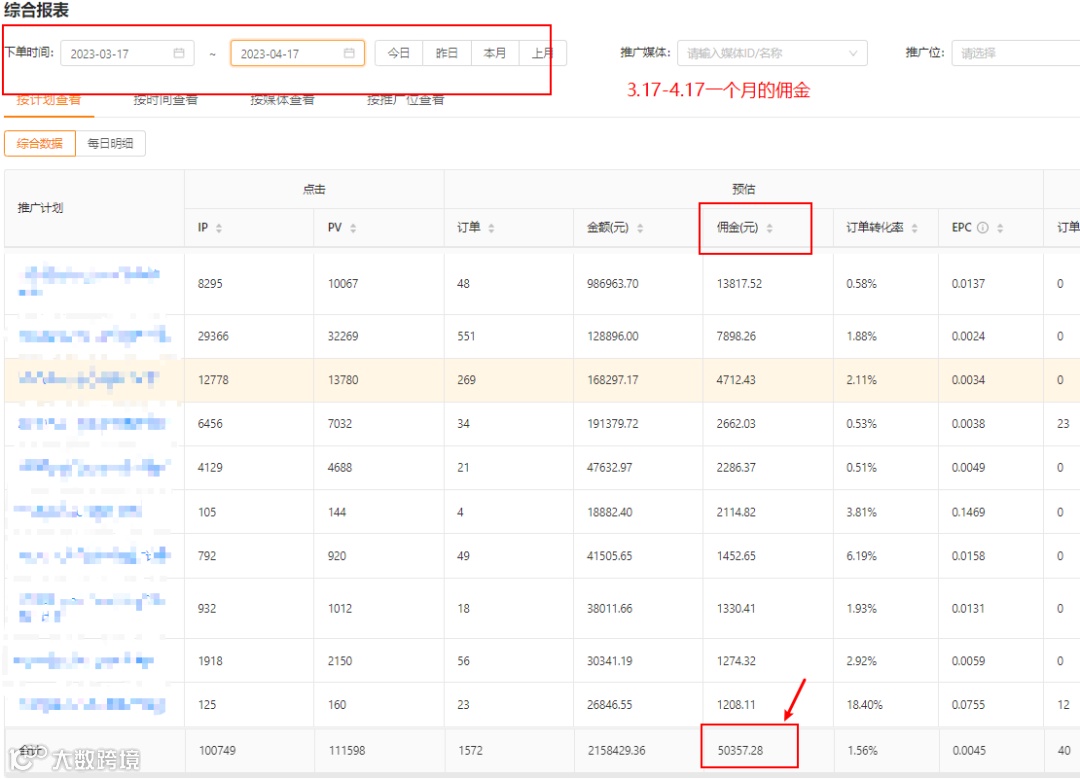This screenshot has width=1080, height=779.
Task: Open the end date calendar icon
Action: (x=351, y=53)
